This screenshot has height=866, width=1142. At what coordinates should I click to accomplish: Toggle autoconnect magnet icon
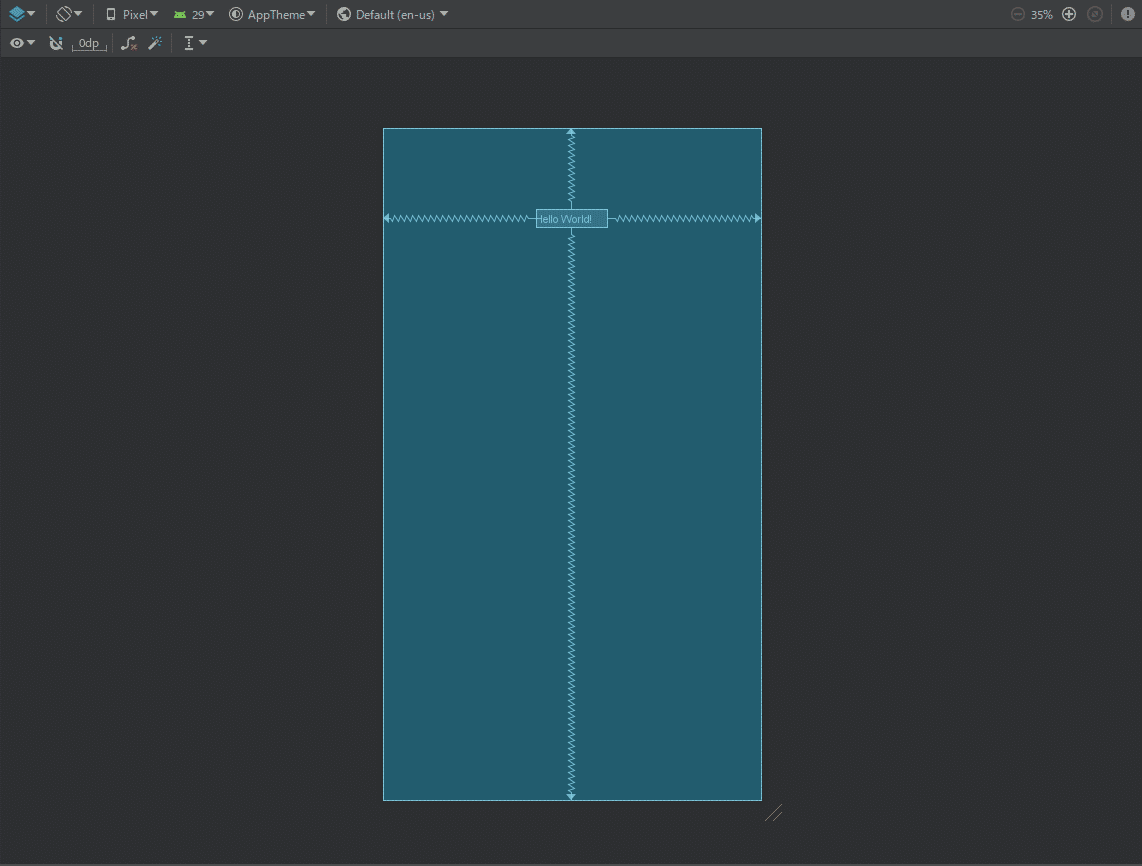tap(55, 43)
